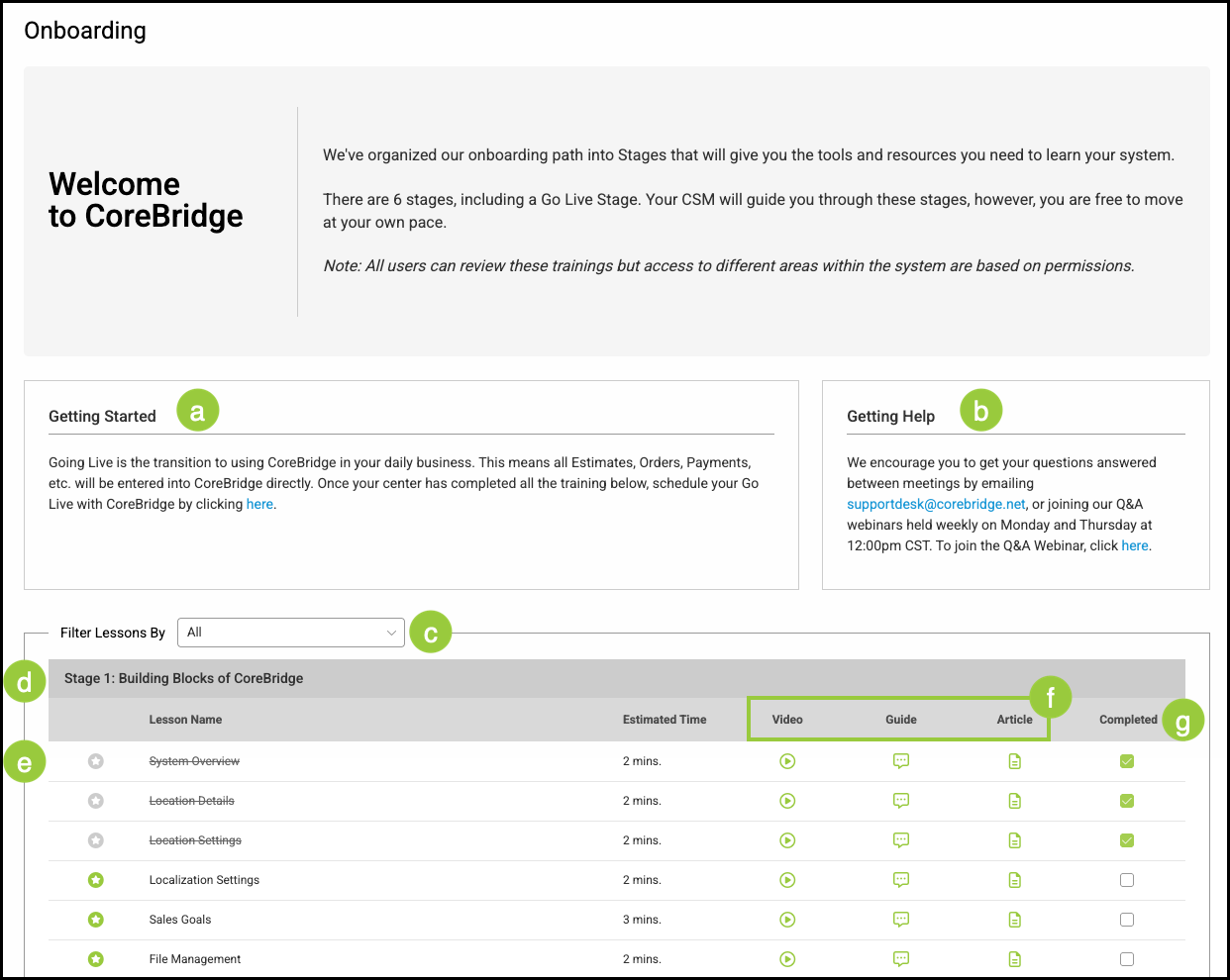Viewport: 1230px width, 980px height.
Task: Open the Filter Lessons By dropdown
Action: [x=291, y=633]
